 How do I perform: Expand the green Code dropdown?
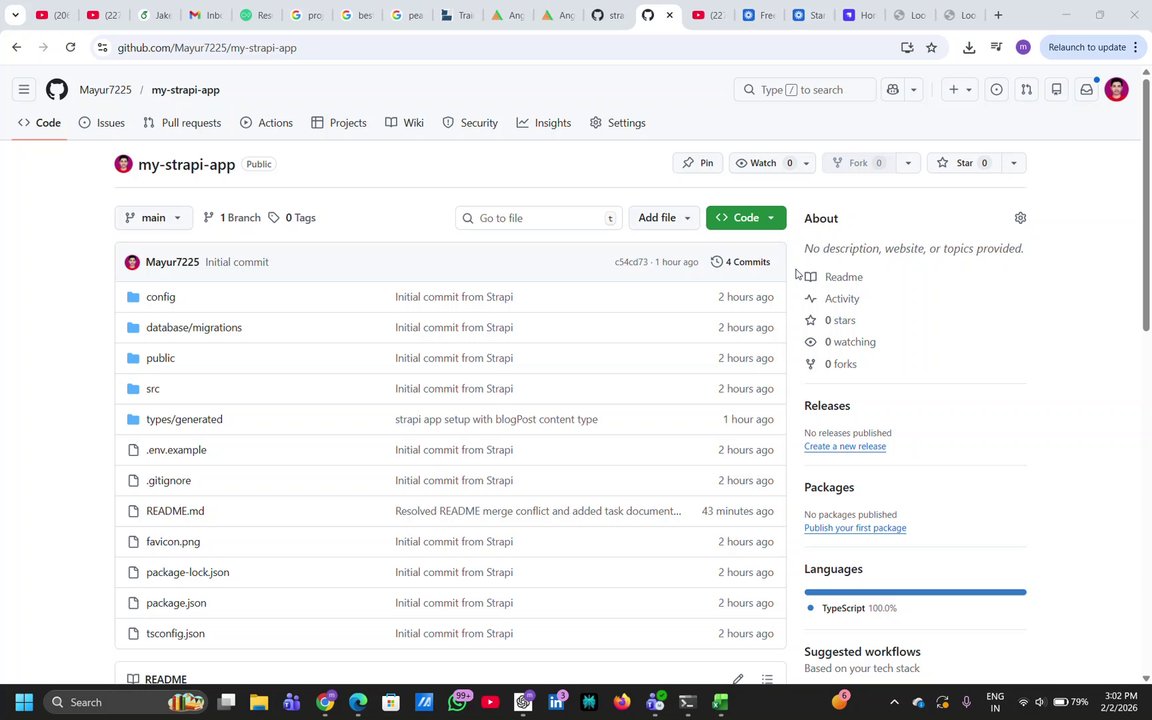coord(746,217)
